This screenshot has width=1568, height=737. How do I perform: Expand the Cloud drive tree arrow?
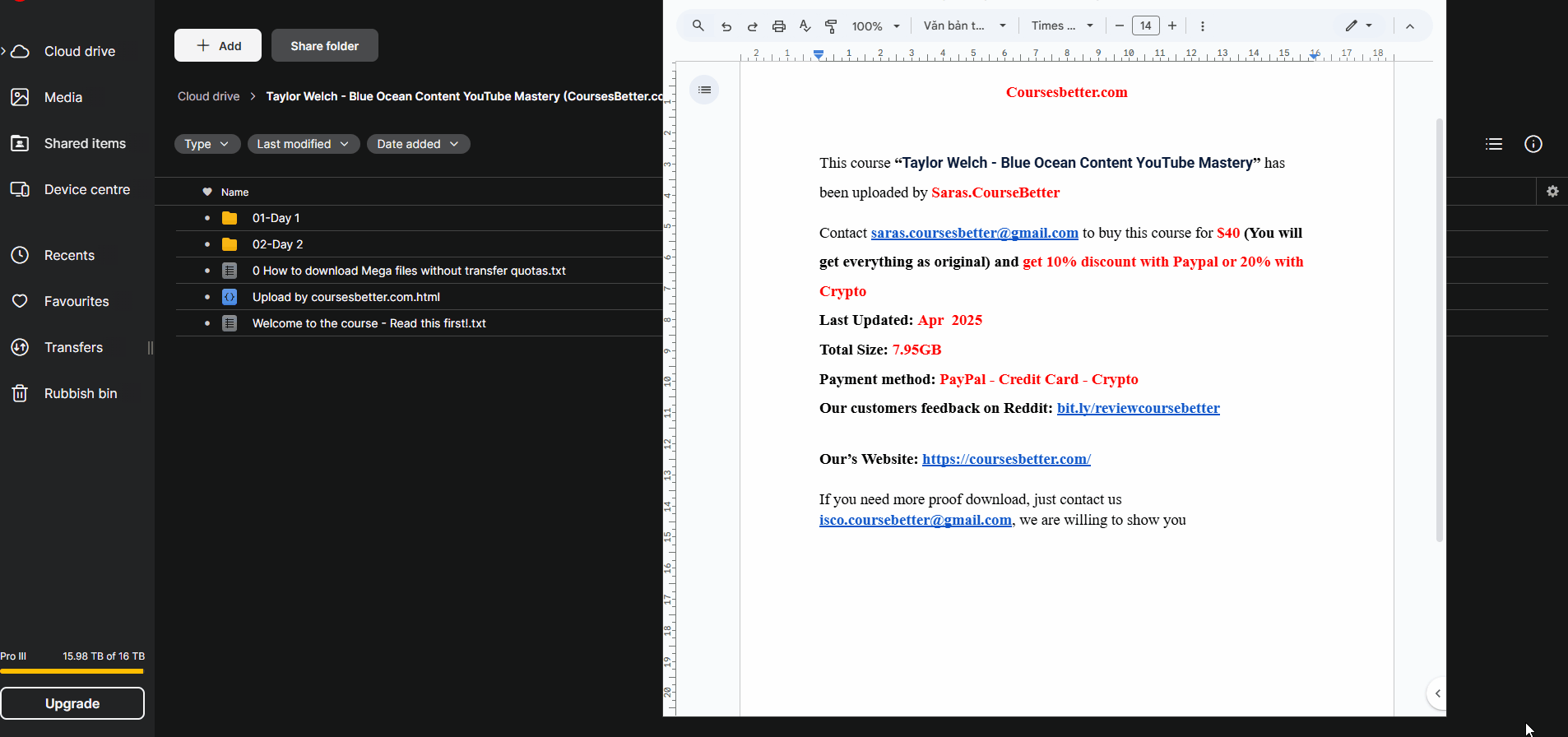[x=3, y=51]
